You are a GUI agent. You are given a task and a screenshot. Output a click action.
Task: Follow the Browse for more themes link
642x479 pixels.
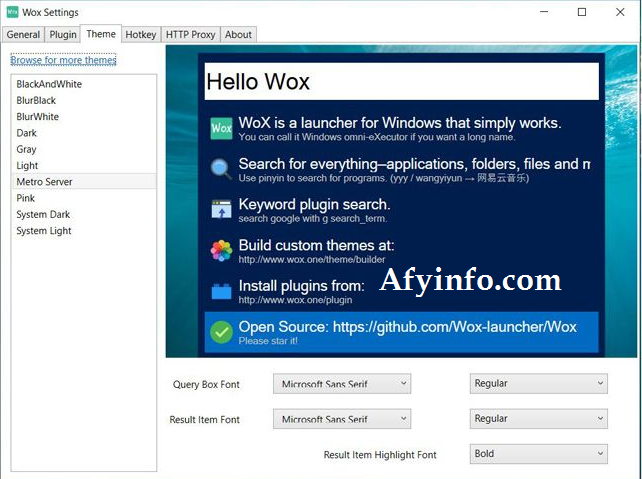63,60
